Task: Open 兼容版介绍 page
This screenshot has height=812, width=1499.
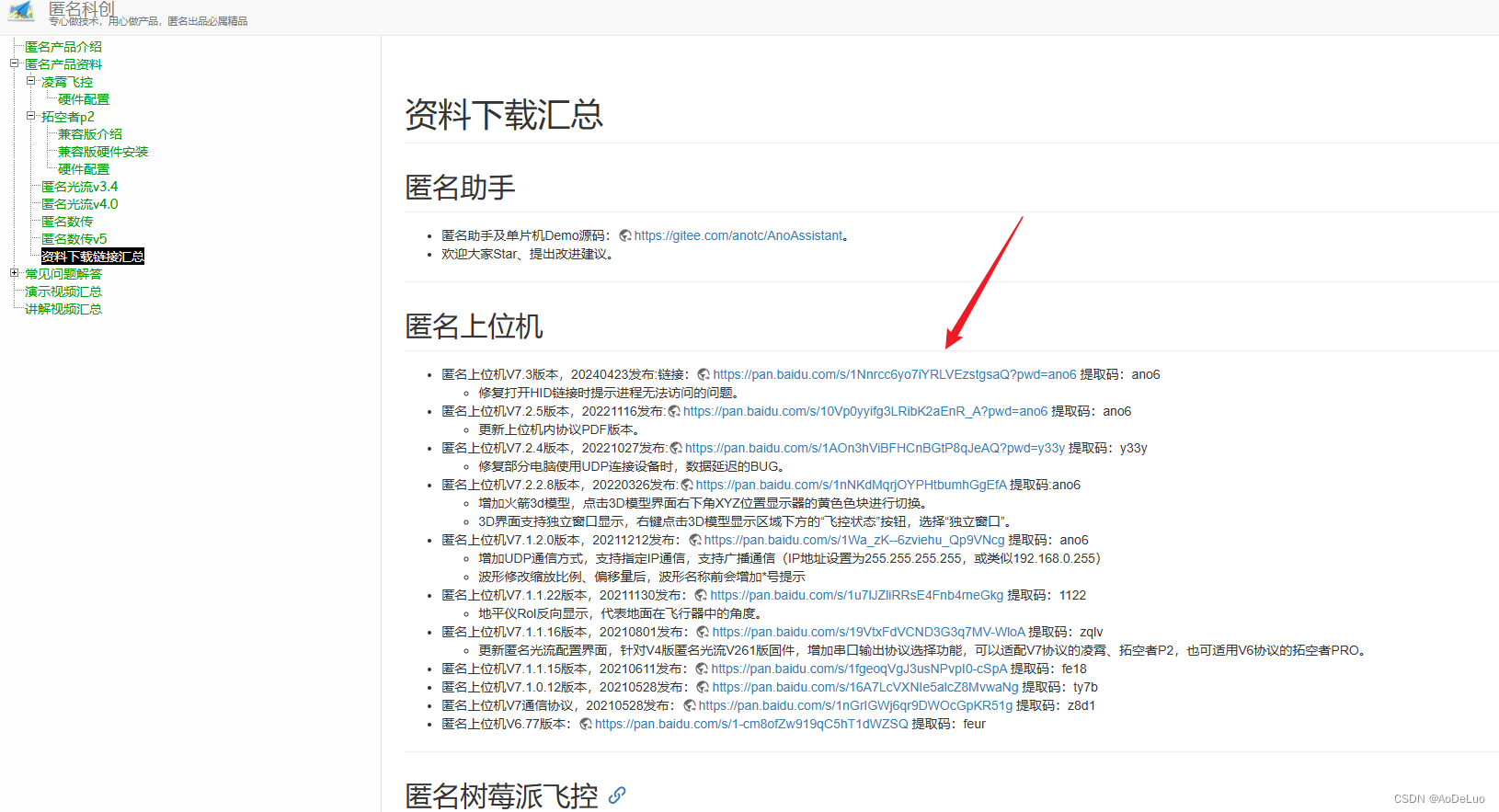Action: pyautogui.click(x=90, y=134)
